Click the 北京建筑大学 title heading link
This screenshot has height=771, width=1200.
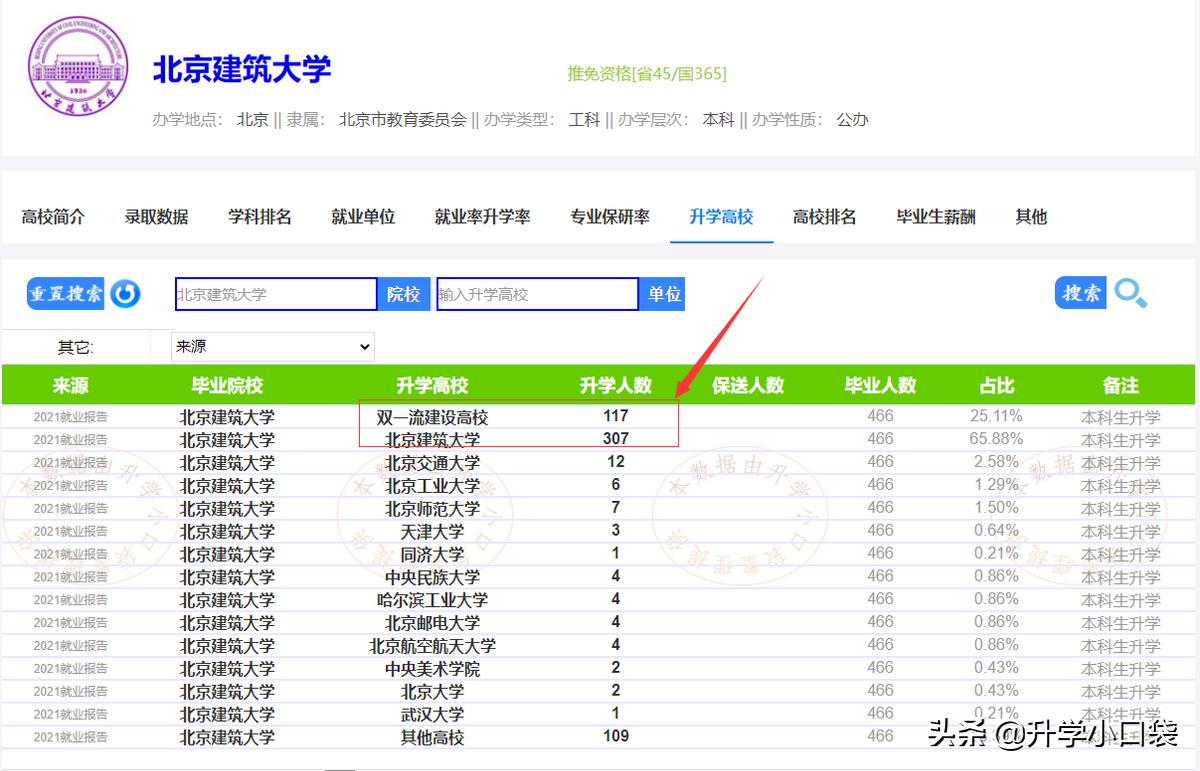243,68
